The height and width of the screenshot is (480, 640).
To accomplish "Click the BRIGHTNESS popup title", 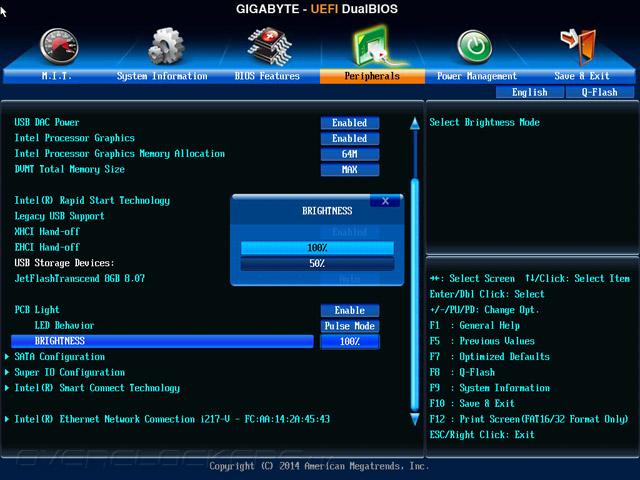I will [327, 211].
